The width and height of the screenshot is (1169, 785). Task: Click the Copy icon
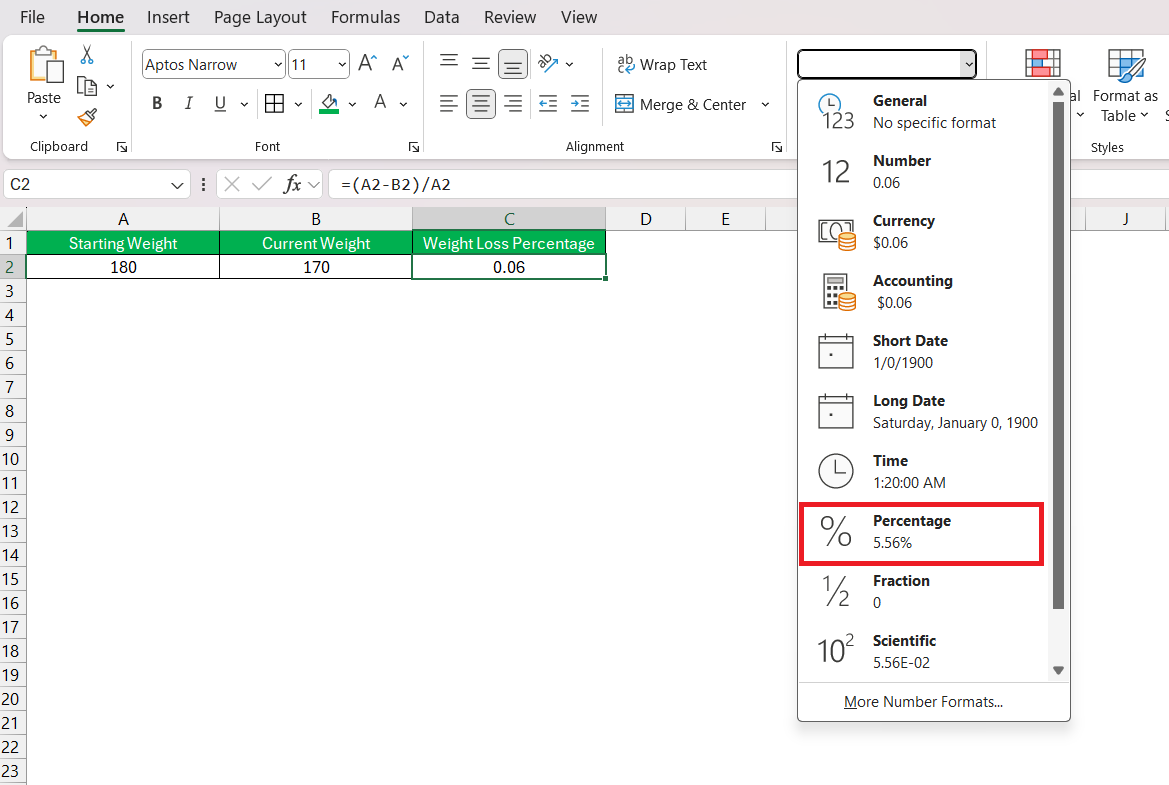(x=87, y=86)
